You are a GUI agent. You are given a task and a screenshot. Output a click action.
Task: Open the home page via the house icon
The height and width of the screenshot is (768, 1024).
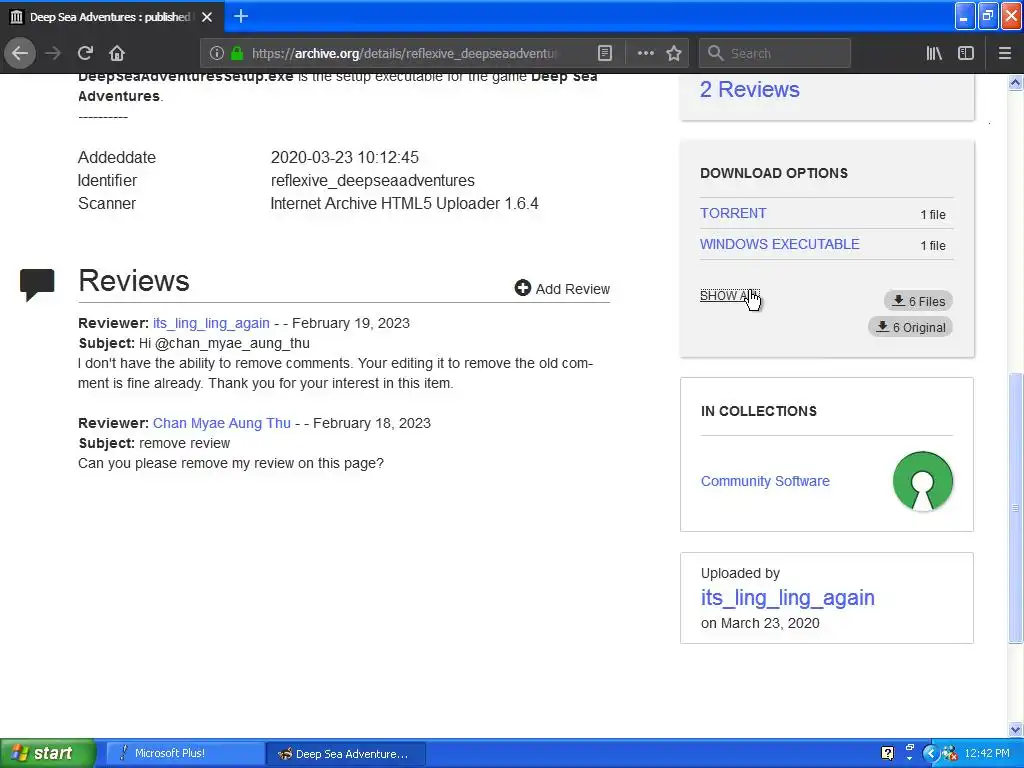click(117, 53)
